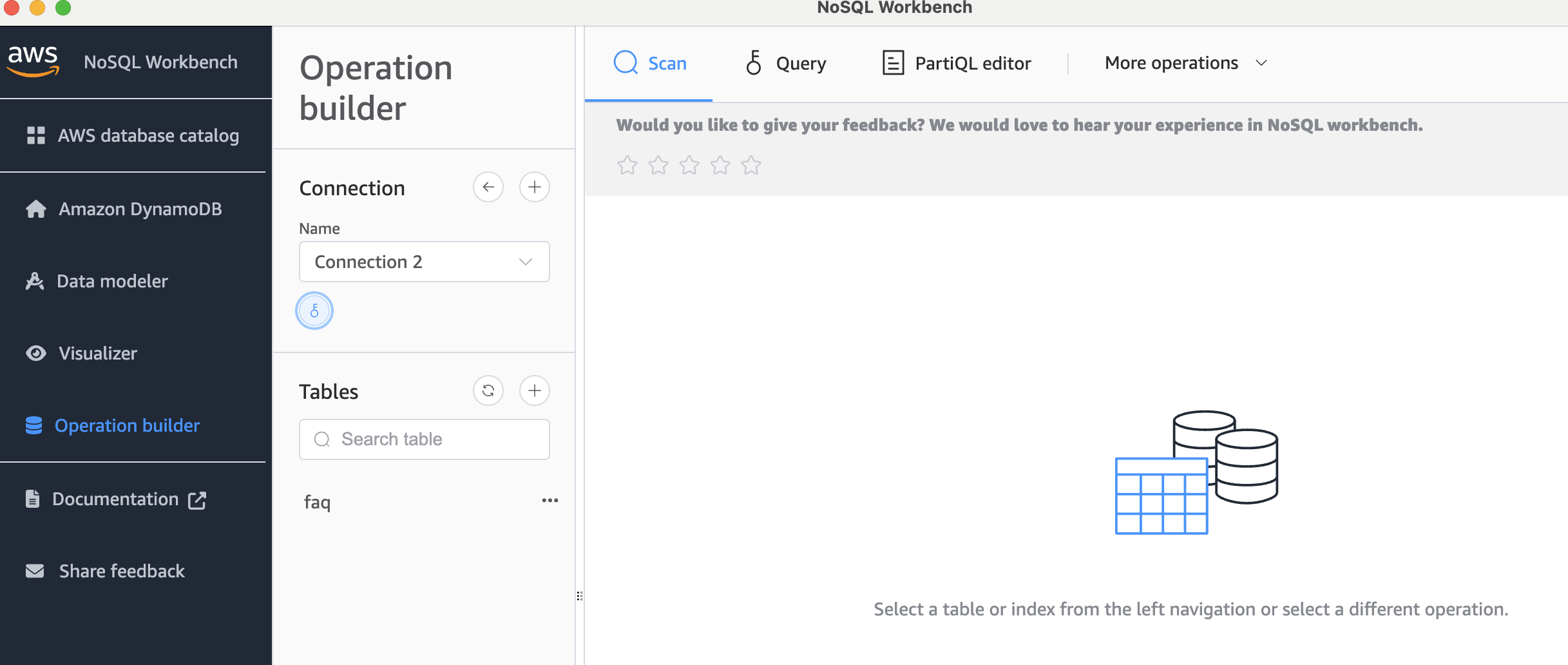The height and width of the screenshot is (665, 1568).
Task: Add a new table with the plus icon
Action: [535, 390]
